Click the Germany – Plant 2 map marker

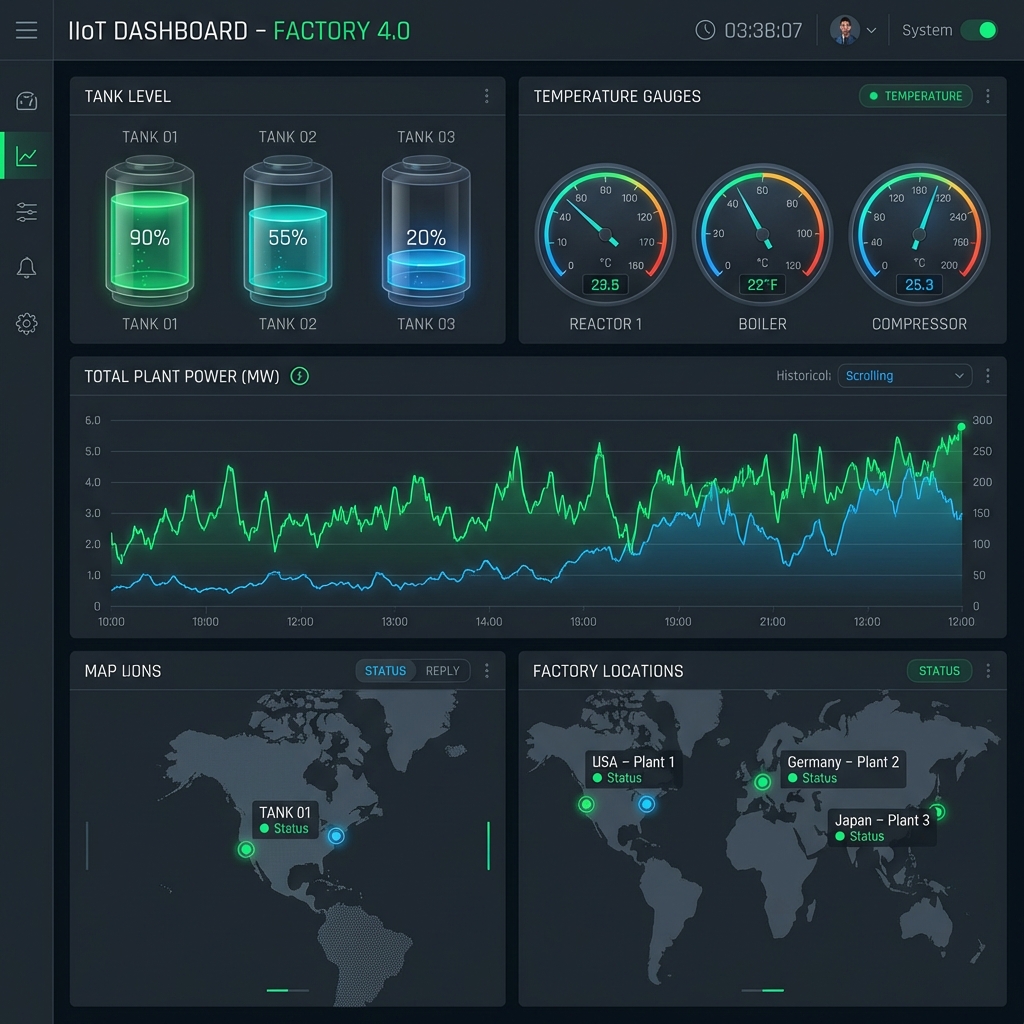(x=761, y=783)
